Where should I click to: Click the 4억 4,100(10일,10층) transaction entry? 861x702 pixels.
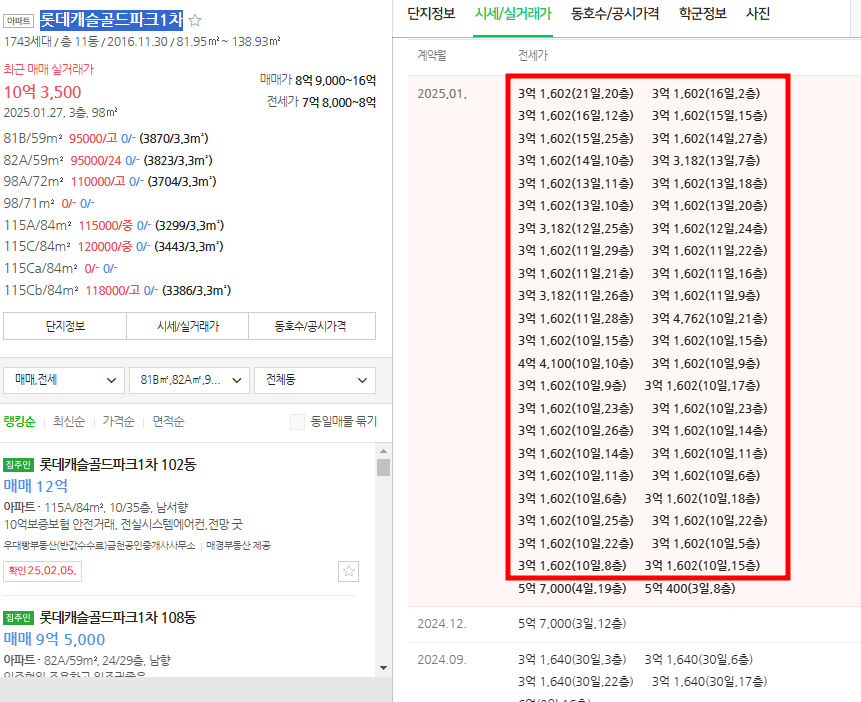(x=575, y=364)
